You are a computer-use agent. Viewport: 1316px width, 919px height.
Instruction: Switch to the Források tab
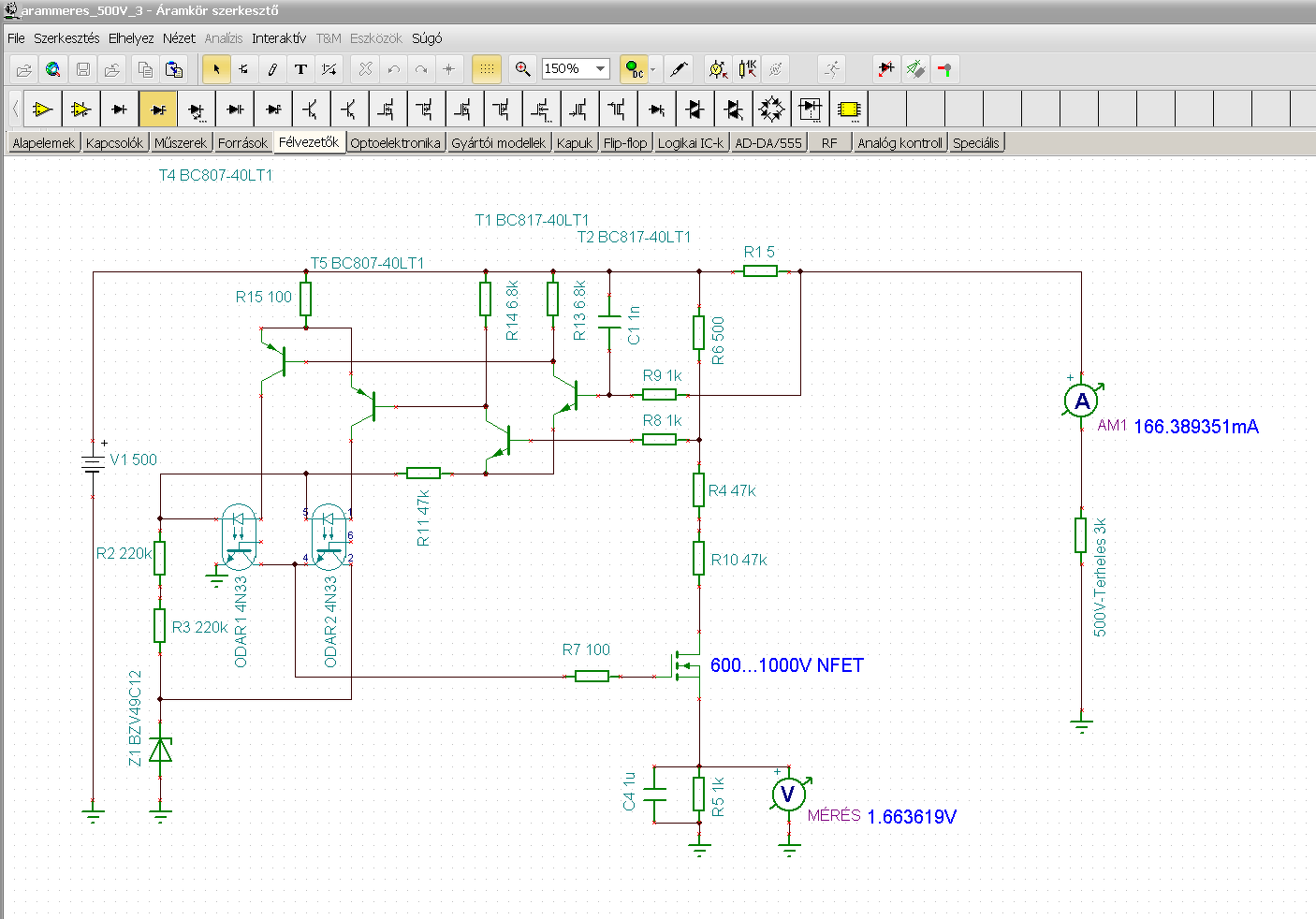pyautogui.click(x=242, y=143)
